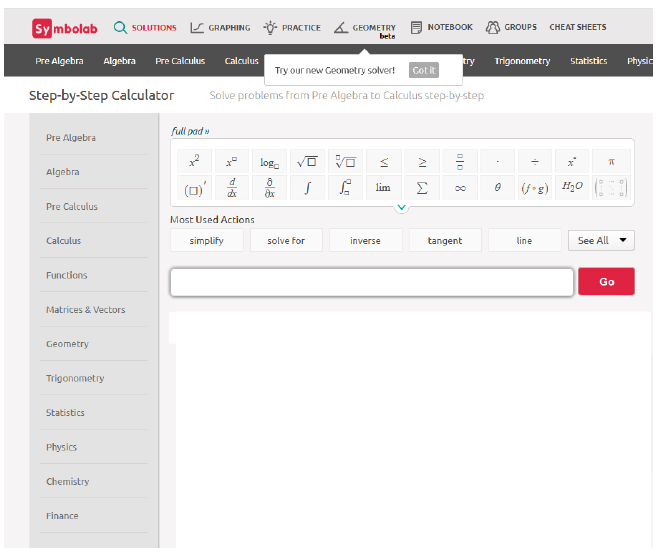The width and height of the screenshot is (661, 555).
Task: Select Trigonometry in dark top bar
Action: point(522,61)
